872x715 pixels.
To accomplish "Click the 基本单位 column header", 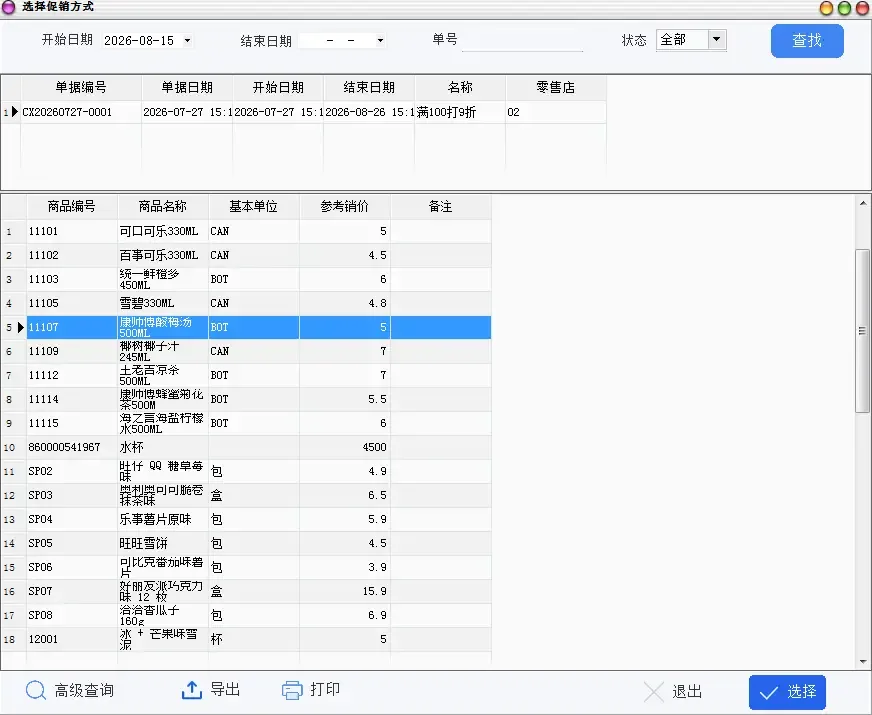I will click(x=254, y=207).
